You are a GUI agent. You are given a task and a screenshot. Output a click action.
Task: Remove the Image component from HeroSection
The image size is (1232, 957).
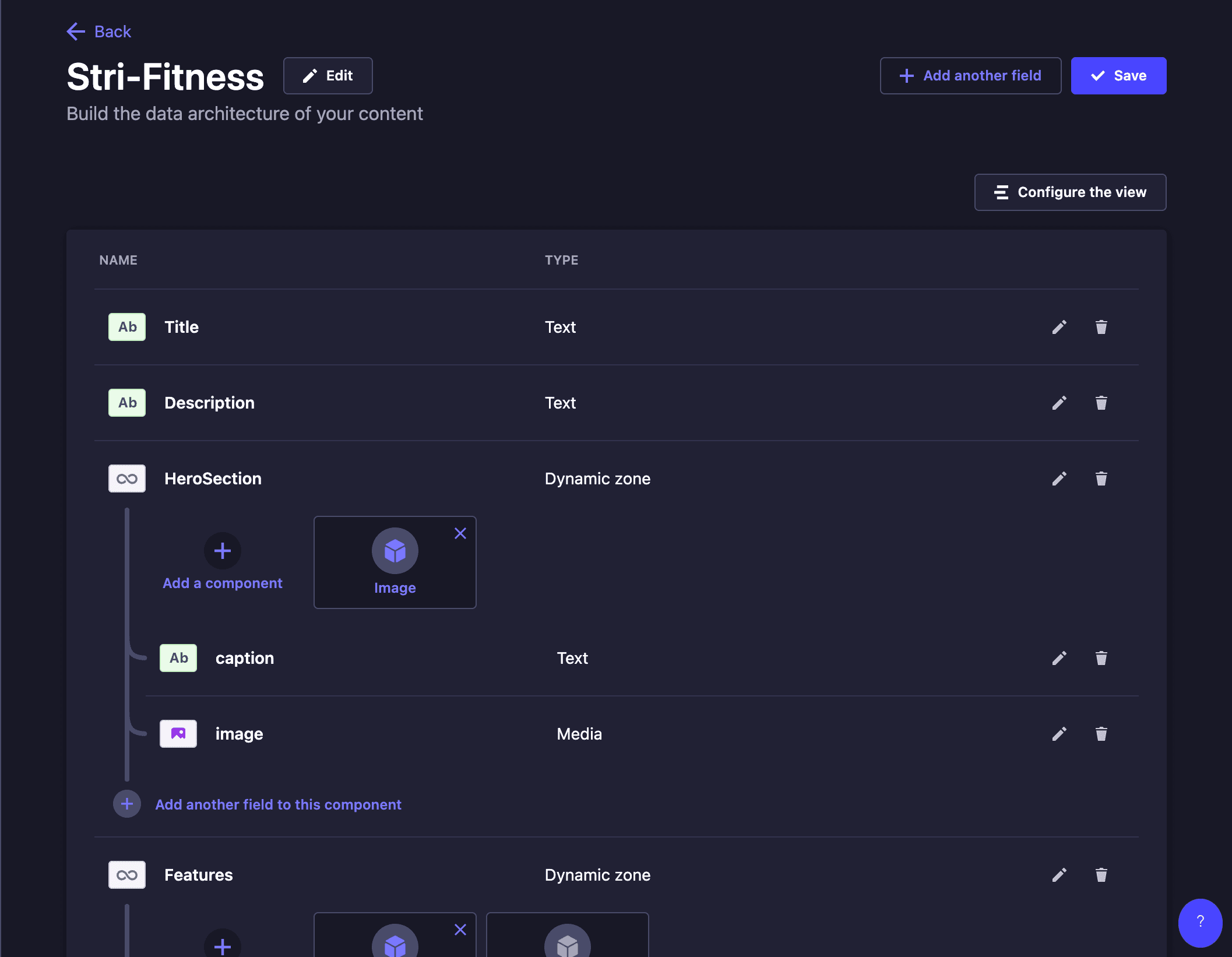(x=460, y=533)
